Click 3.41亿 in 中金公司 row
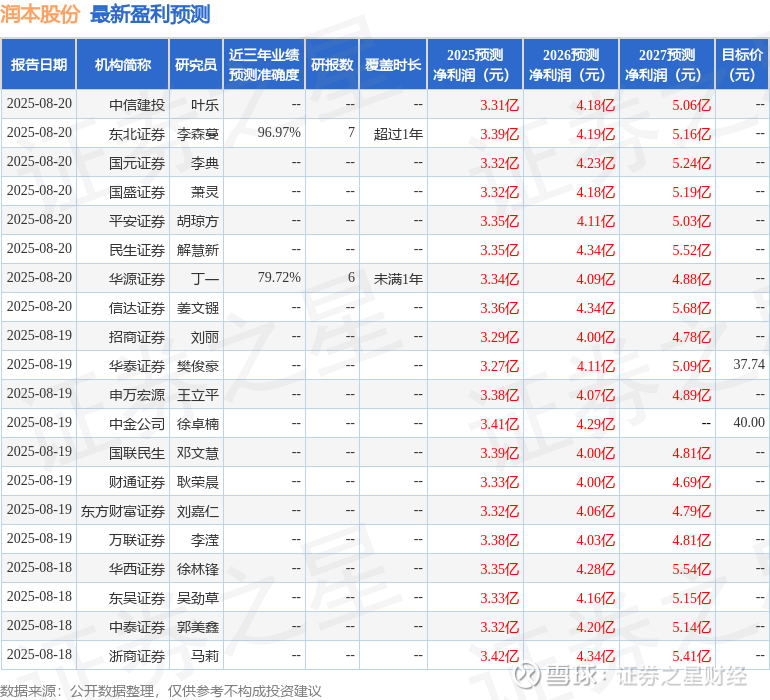 pos(499,424)
